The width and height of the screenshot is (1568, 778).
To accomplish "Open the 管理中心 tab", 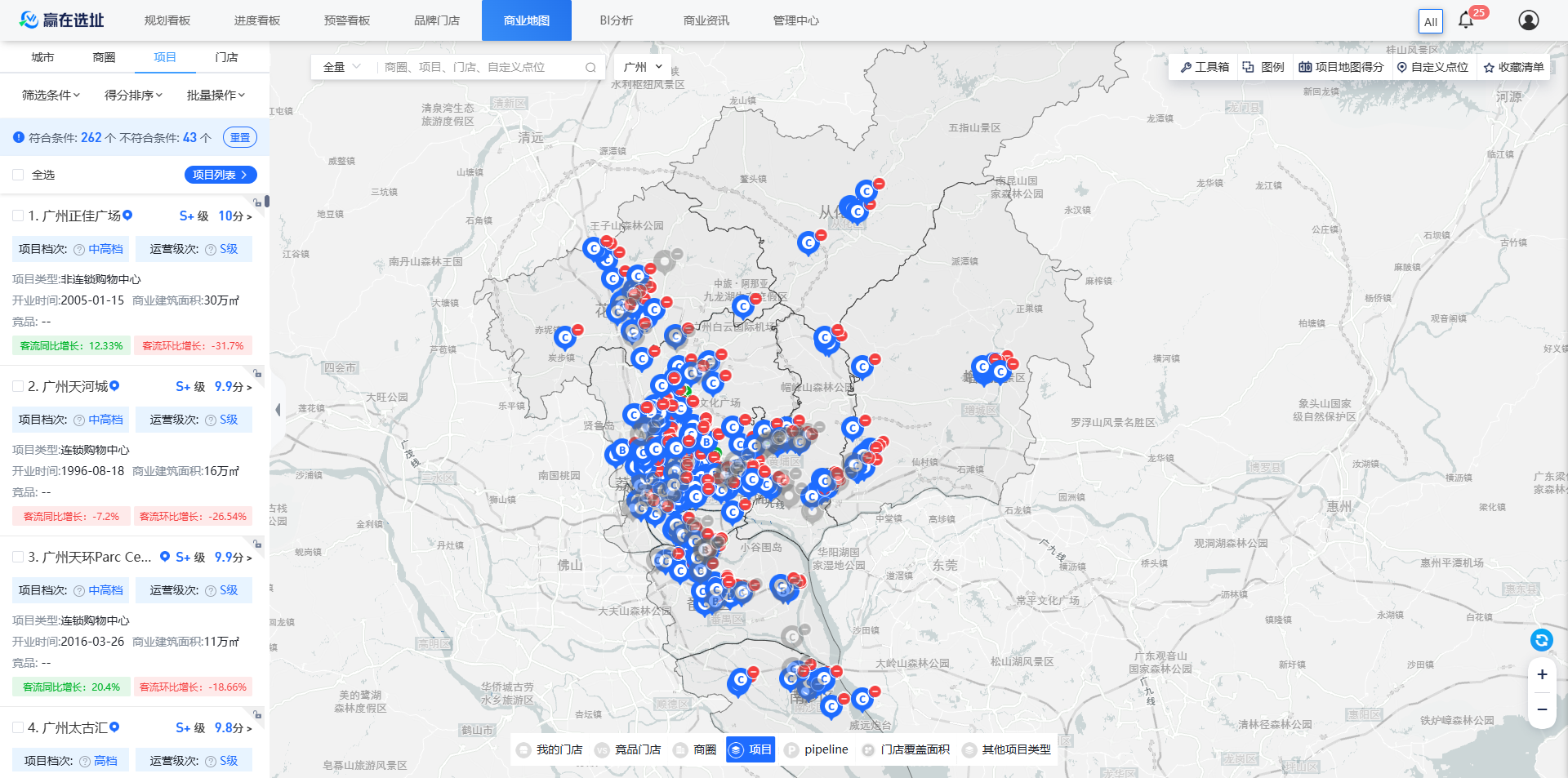I will [x=796, y=20].
